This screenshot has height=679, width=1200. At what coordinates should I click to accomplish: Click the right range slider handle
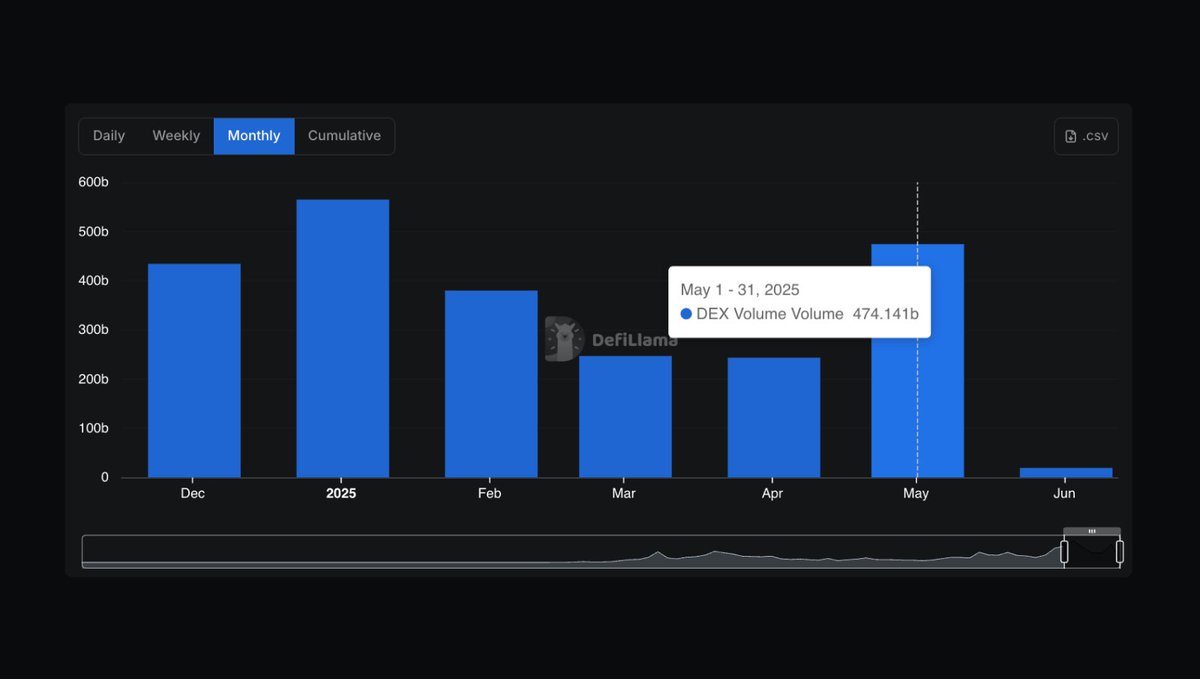1120,552
